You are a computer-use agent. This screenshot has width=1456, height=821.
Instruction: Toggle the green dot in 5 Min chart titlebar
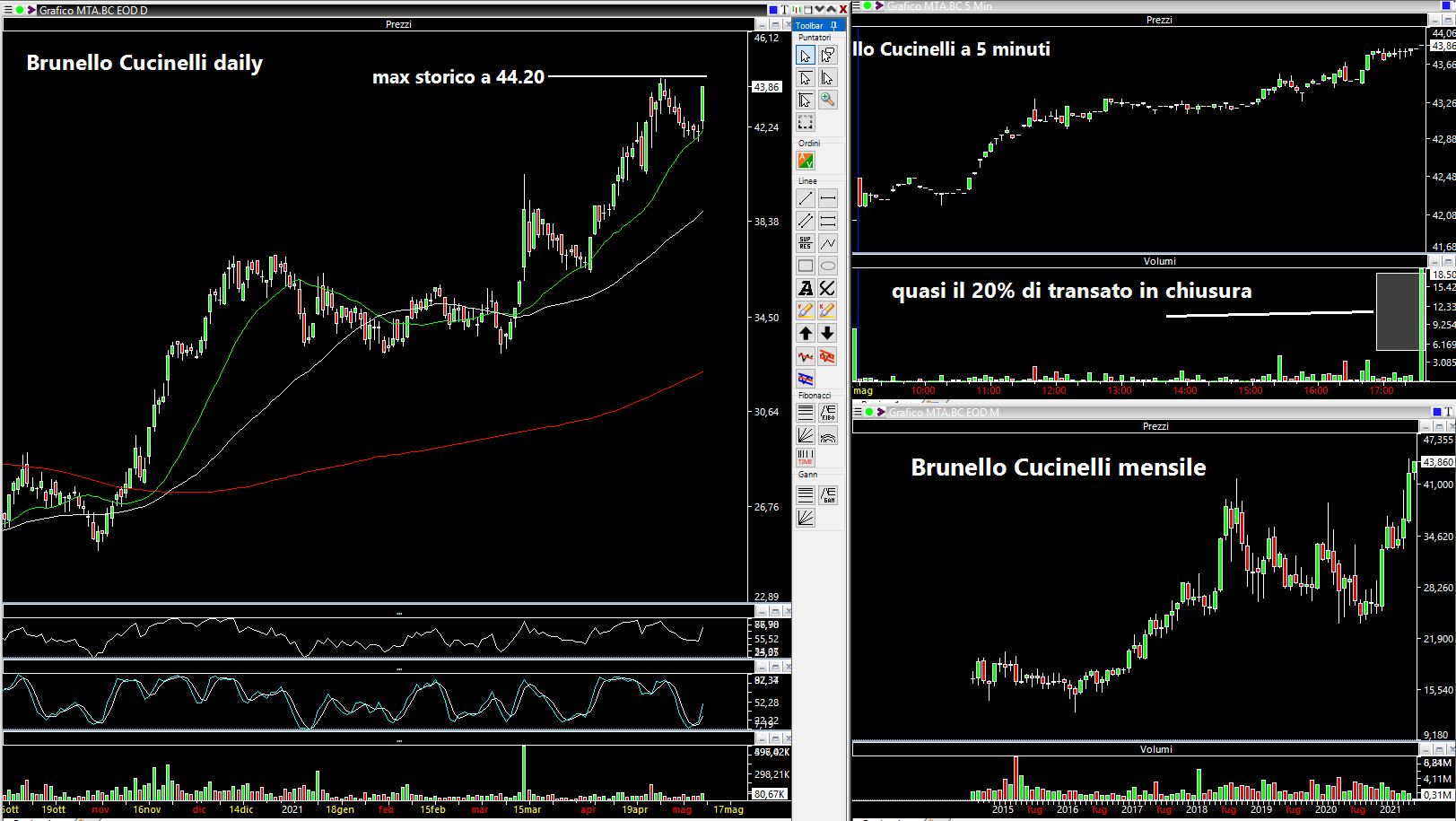867,5
